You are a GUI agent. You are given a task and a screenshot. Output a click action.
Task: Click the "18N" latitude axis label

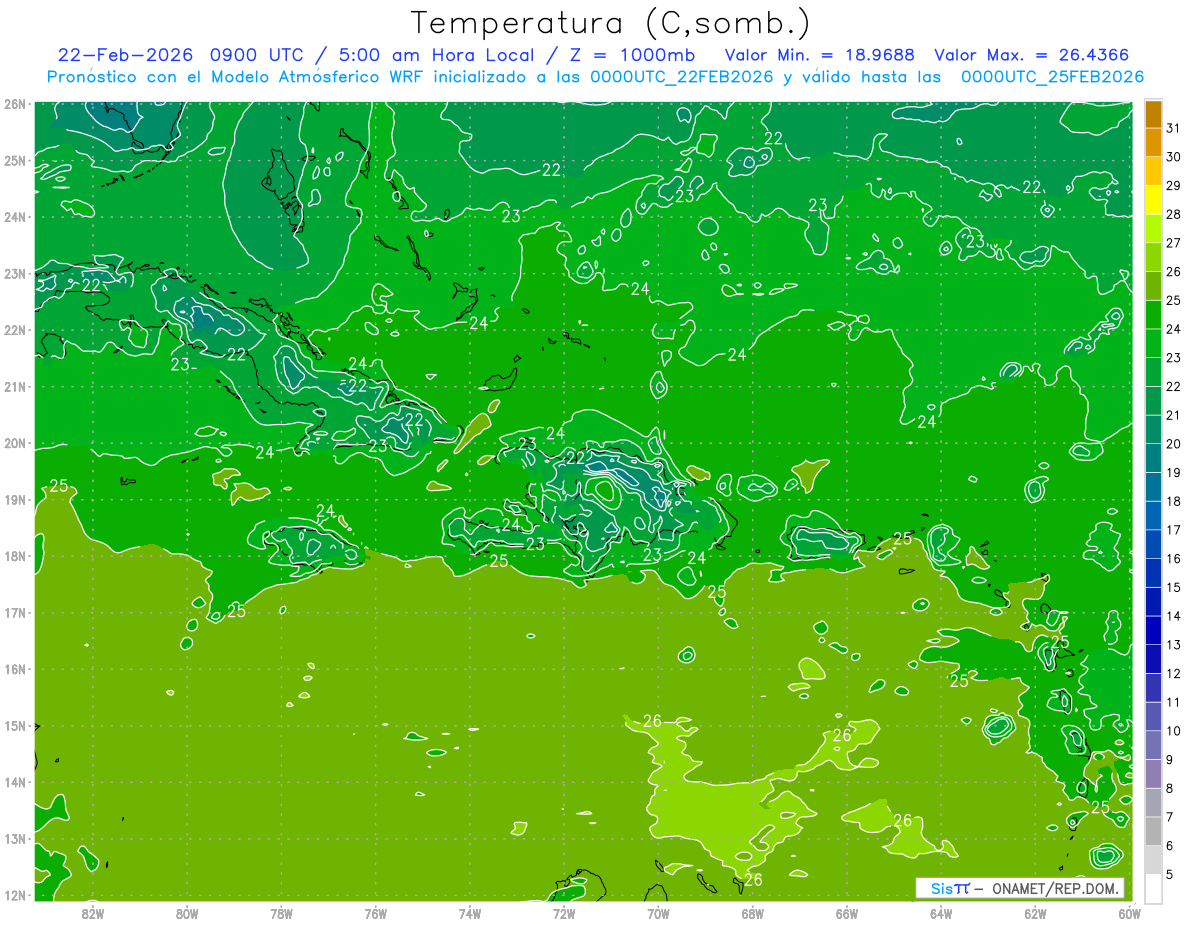[x=15, y=555]
